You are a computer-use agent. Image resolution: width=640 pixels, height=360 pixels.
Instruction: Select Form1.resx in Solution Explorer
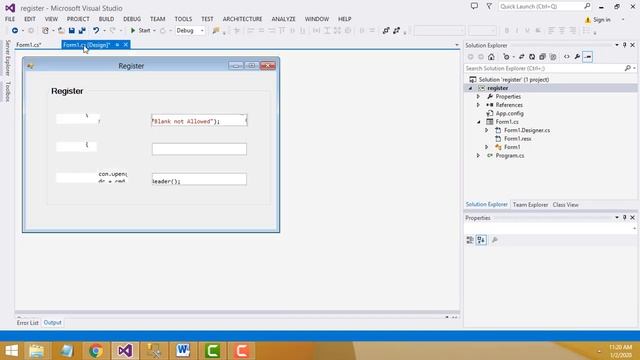click(518, 139)
